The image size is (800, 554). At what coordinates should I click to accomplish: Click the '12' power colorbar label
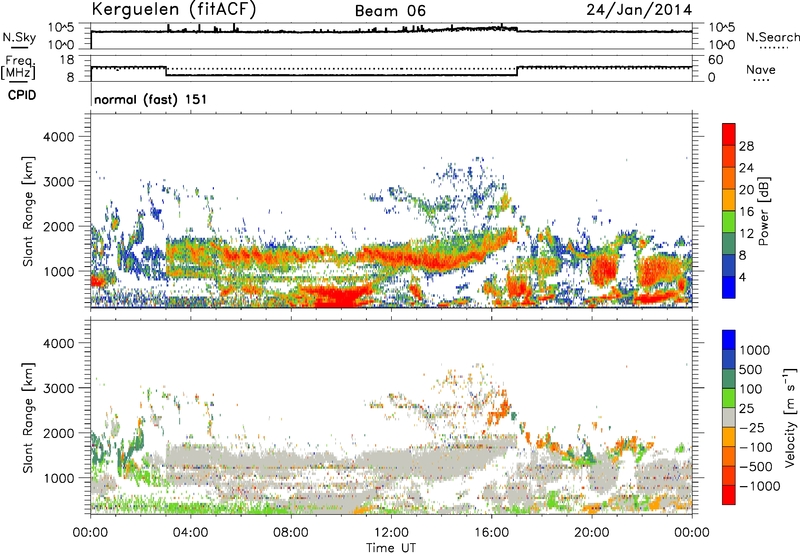(x=746, y=234)
